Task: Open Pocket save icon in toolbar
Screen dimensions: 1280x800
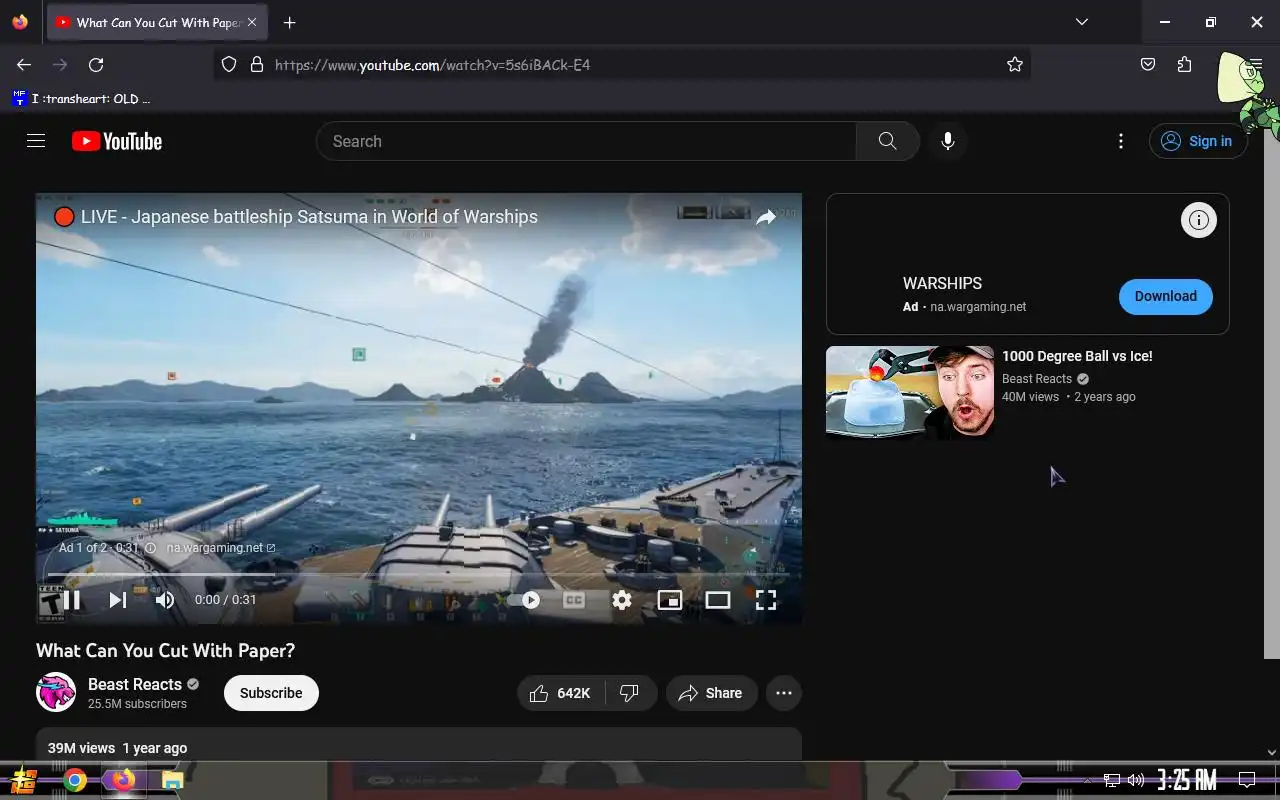Action: pyautogui.click(x=1148, y=65)
